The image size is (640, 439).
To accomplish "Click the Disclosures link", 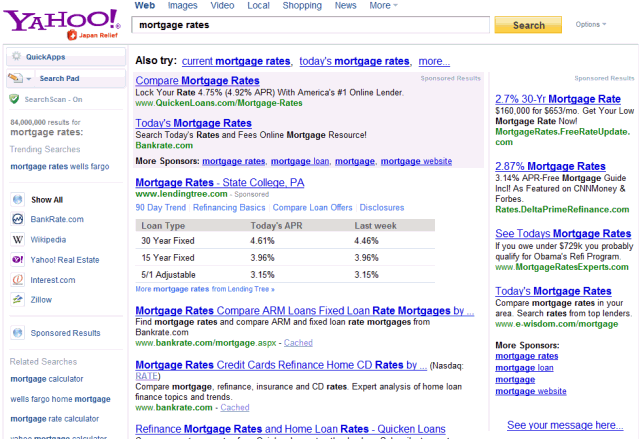I will click(x=382, y=208).
